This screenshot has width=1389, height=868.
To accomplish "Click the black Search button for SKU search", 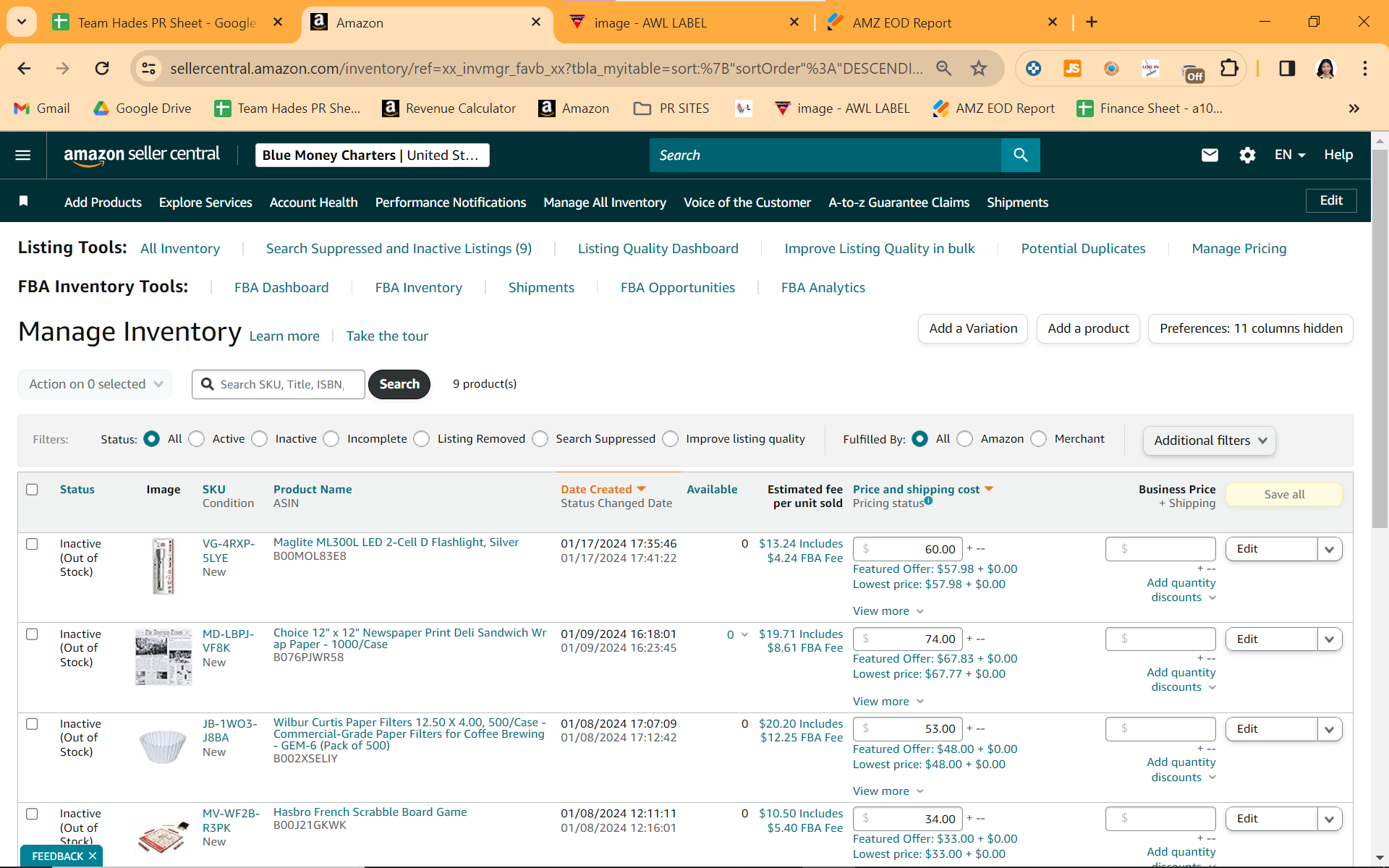I will pos(399,384).
